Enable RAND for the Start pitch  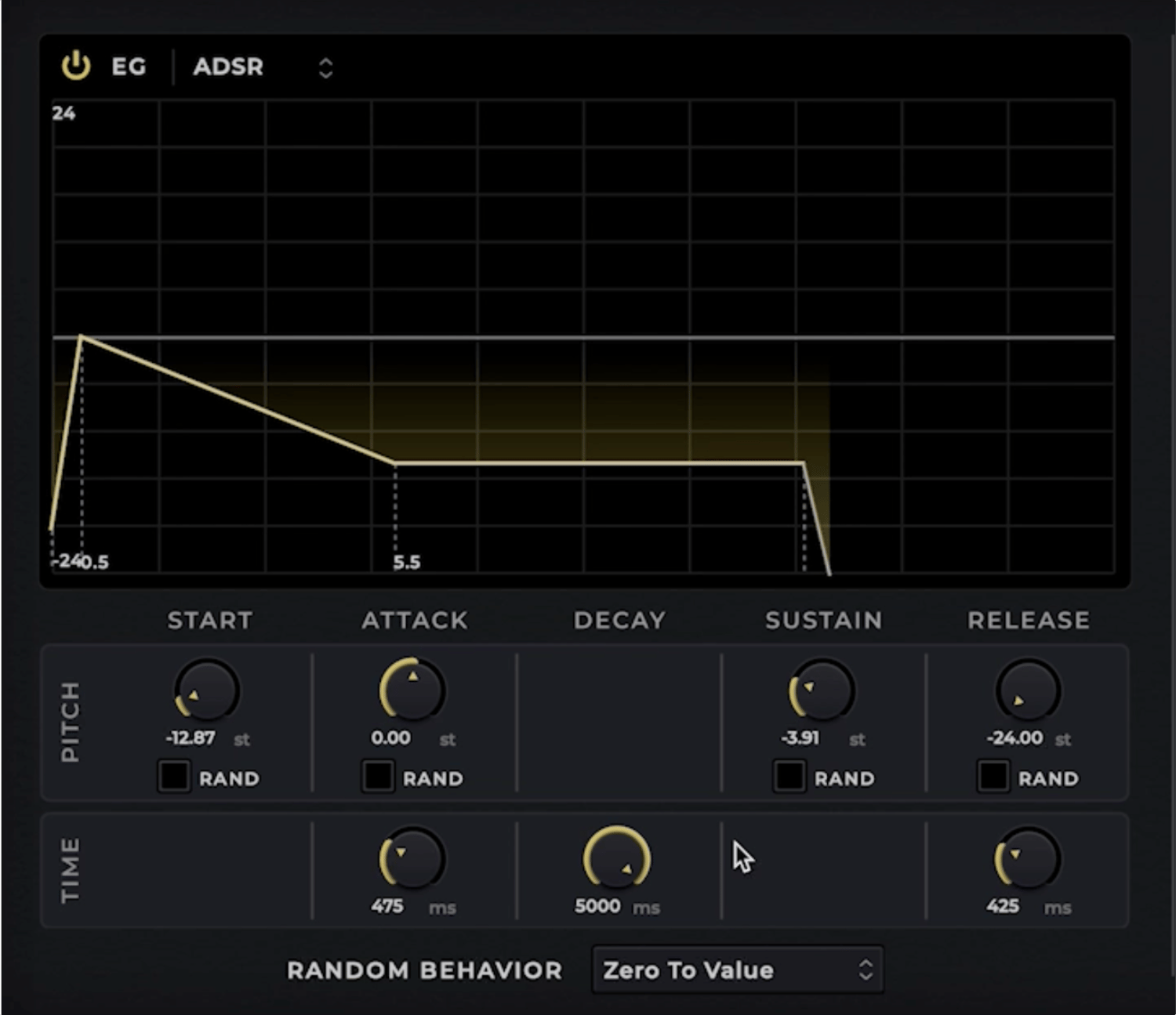click(174, 778)
